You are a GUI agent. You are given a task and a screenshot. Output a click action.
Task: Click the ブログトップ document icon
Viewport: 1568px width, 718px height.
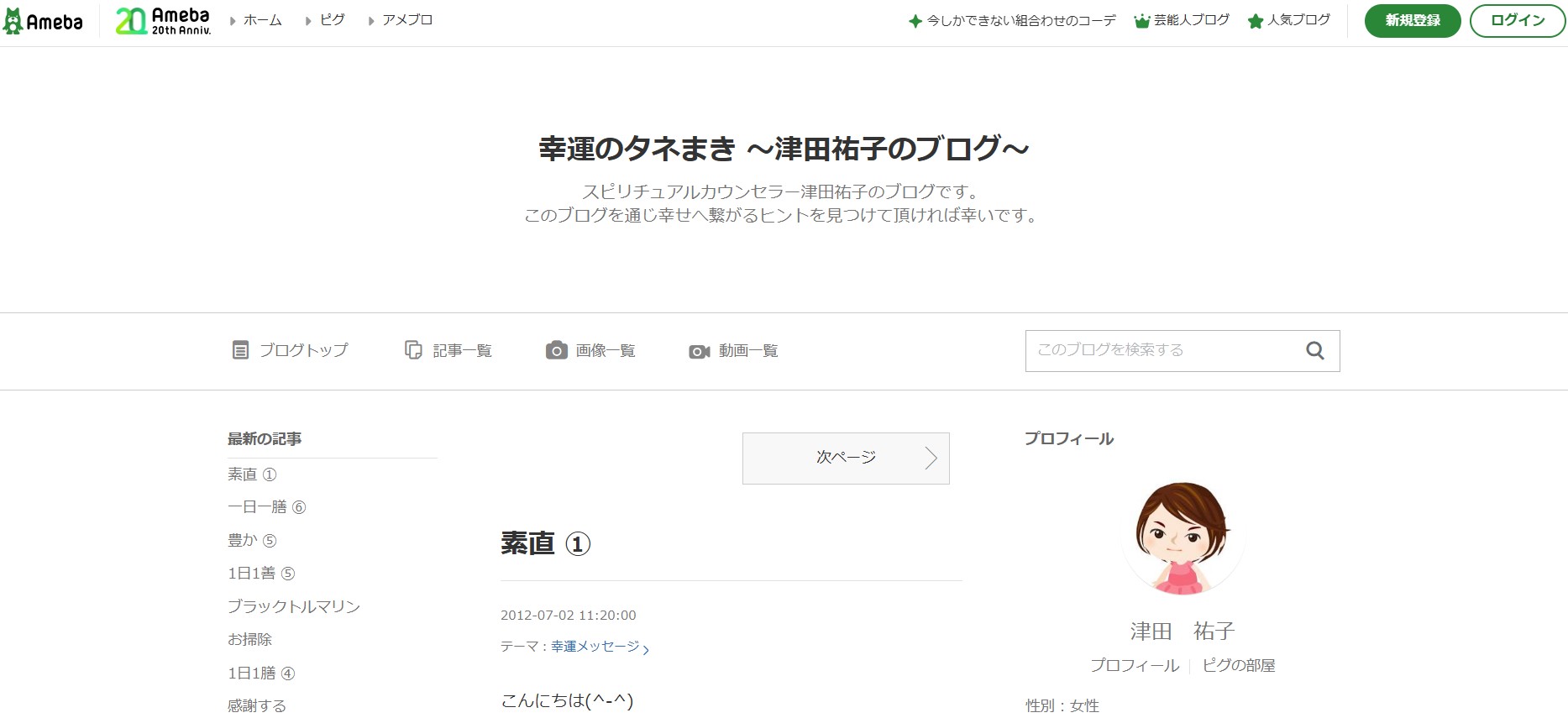tap(240, 350)
